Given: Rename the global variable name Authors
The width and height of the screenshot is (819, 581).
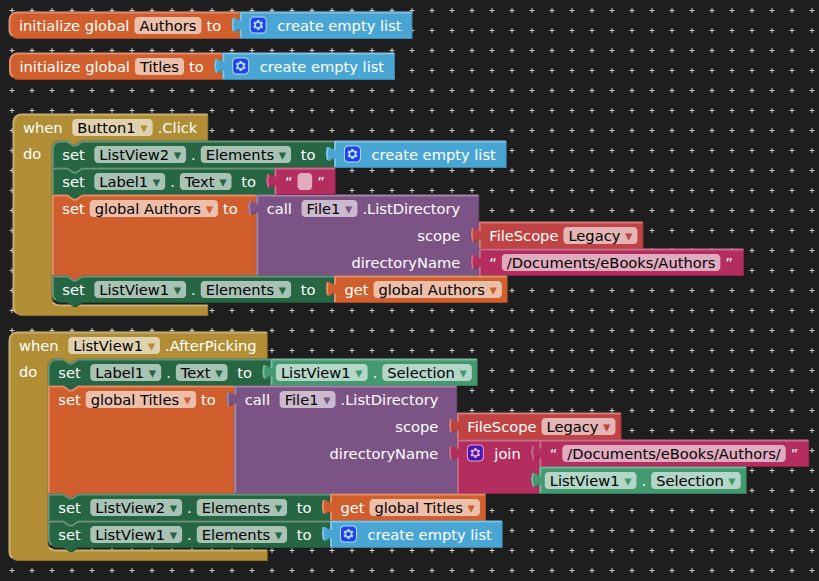Looking at the screenshot, I should 168,26.
